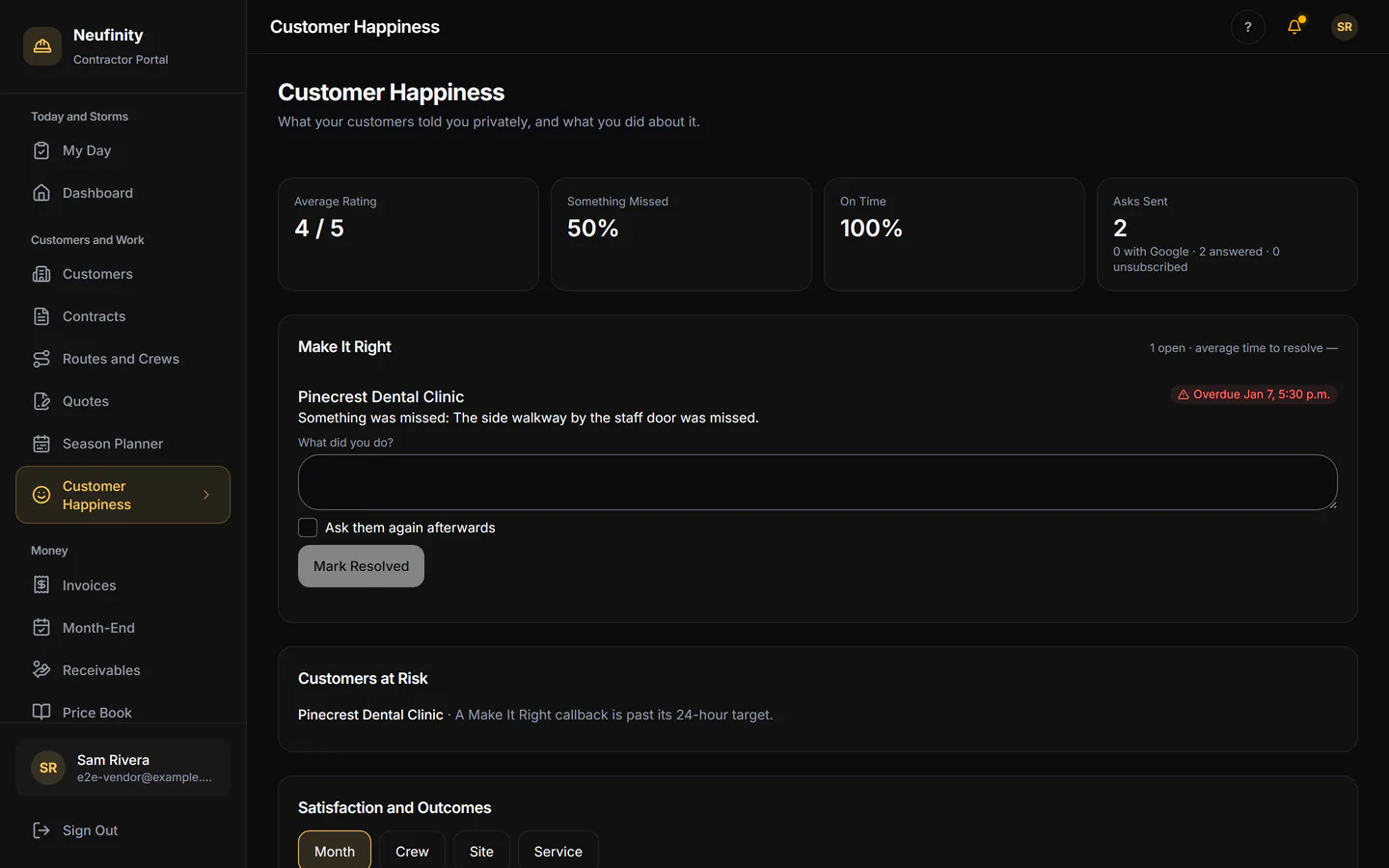
Task: Click the Dashboard home icon
Action: (x=41, y=193)
